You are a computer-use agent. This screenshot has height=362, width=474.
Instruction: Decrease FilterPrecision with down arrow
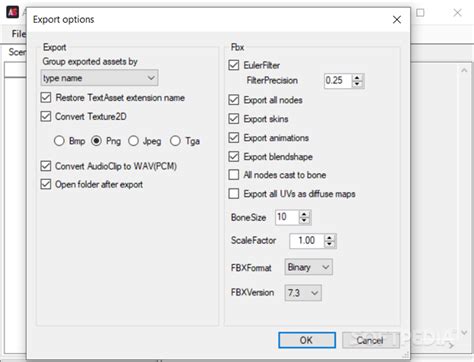pyautogui.click(x=357, y=84)
